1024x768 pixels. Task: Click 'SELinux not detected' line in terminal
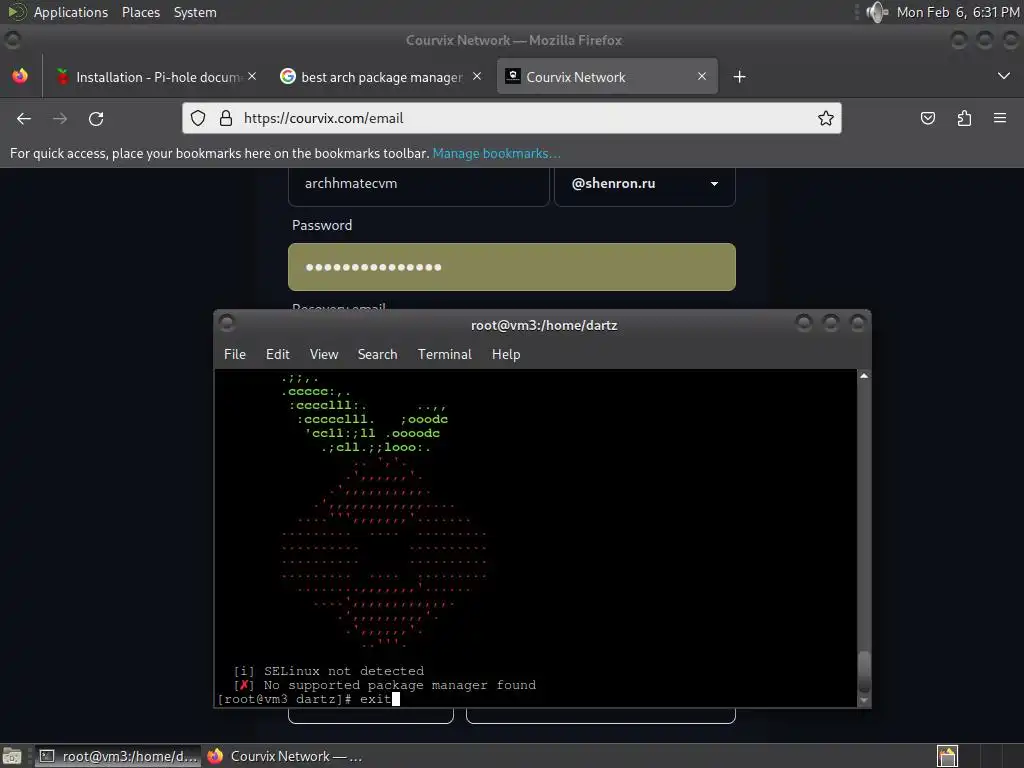pos(328,671)
